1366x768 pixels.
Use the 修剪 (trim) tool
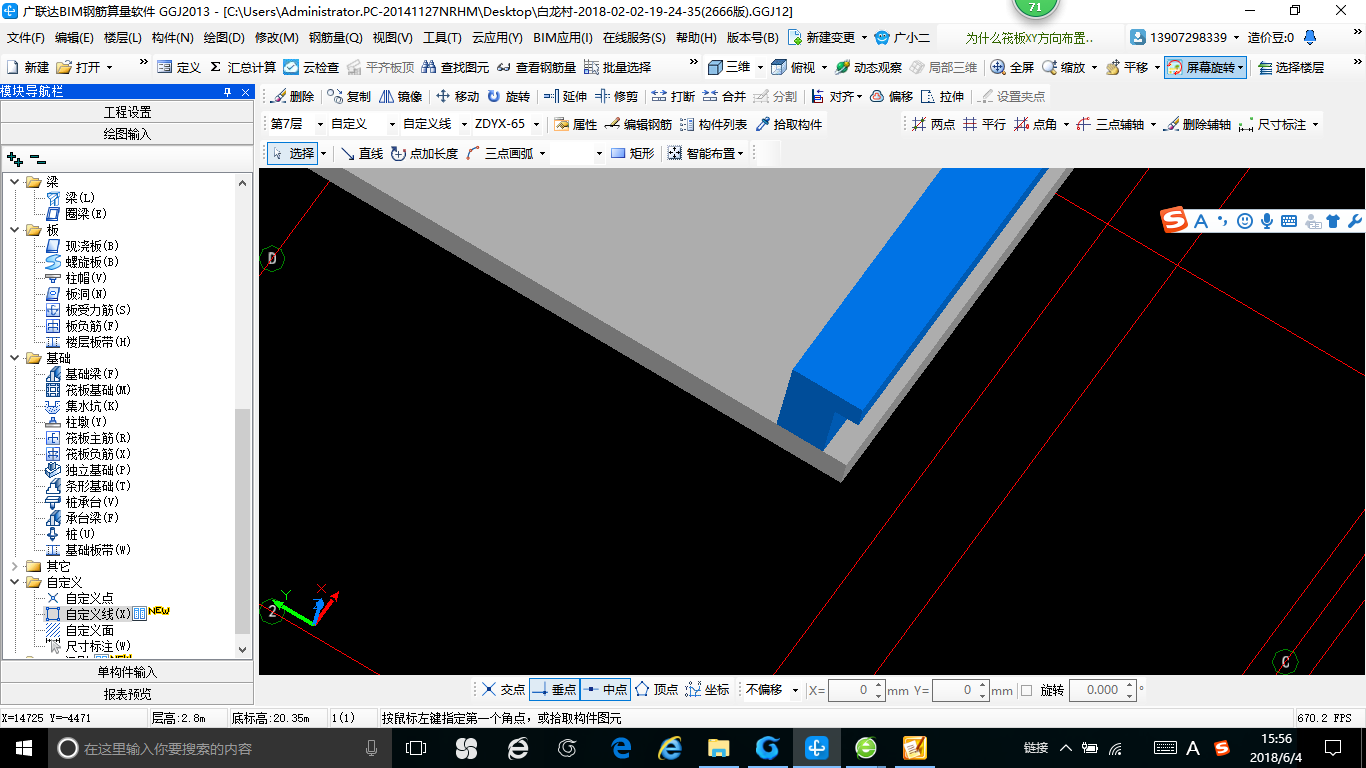click(x=617, y=97)
